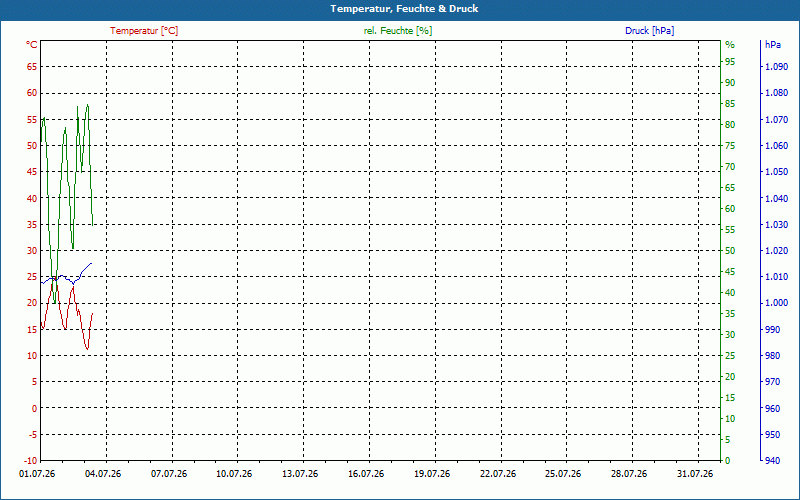Screen dimensions: 800x500
Task: Select the 16.07.26 date axis label
Action: pos(366,474)
